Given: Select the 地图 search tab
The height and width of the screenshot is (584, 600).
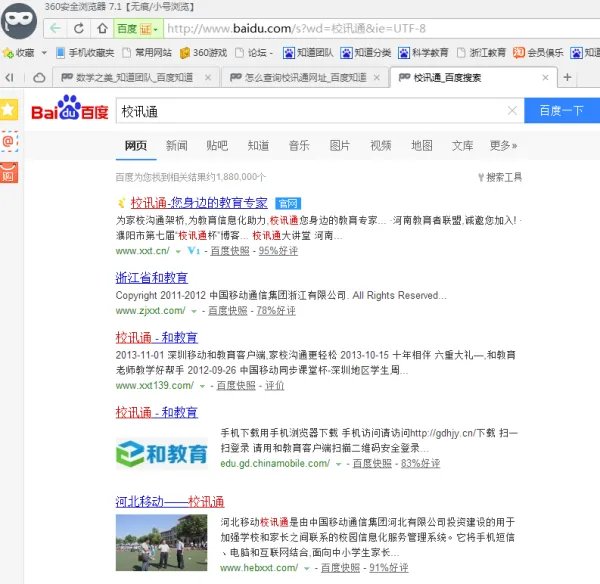Looking at the screenshot, I should (422, 145).
